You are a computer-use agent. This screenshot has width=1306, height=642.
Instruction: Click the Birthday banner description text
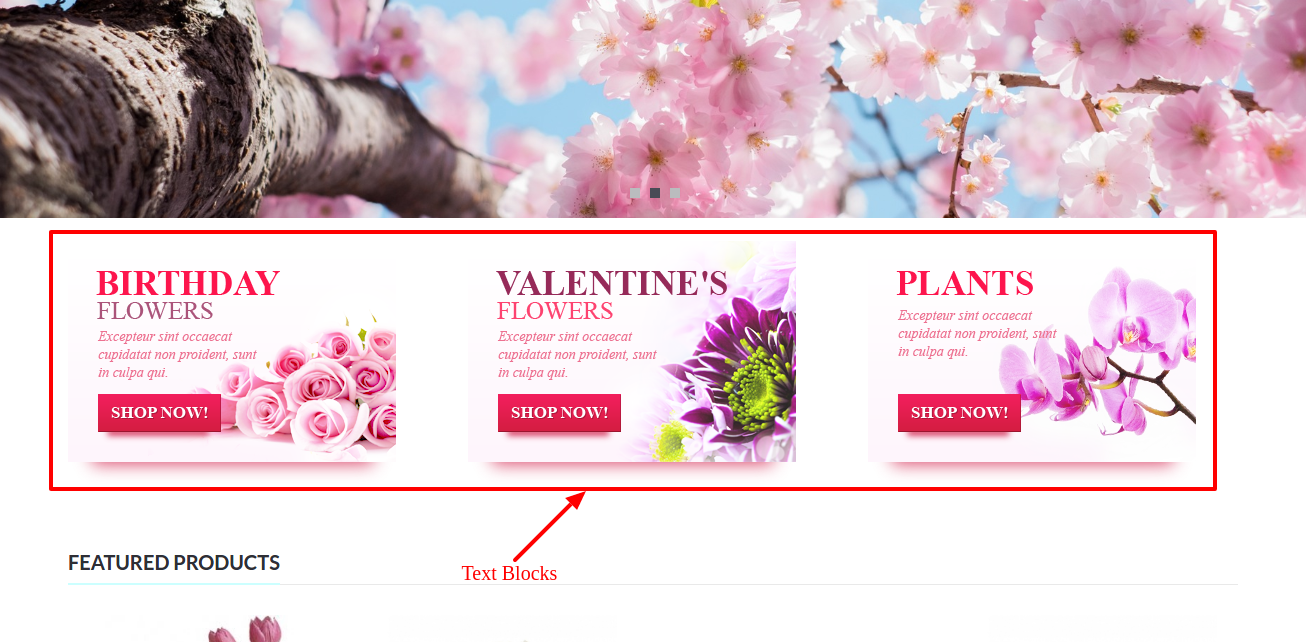point(177,355)
